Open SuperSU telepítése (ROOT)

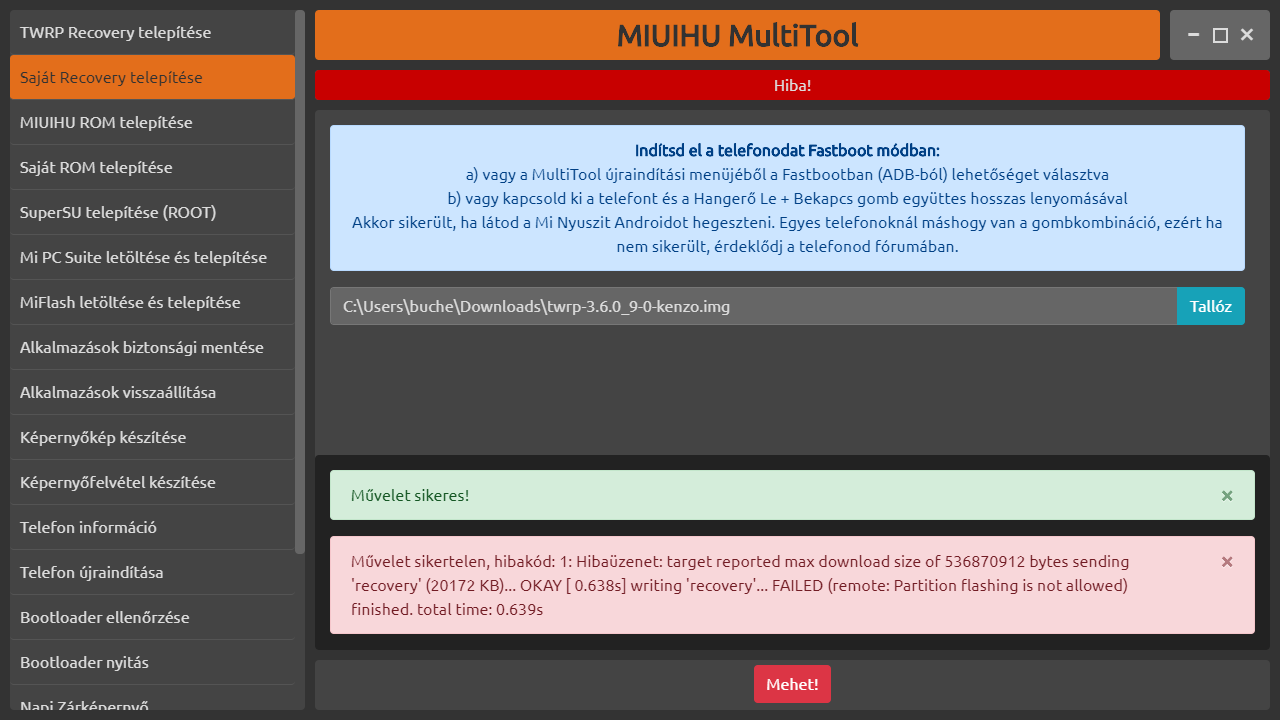(152, 212)
